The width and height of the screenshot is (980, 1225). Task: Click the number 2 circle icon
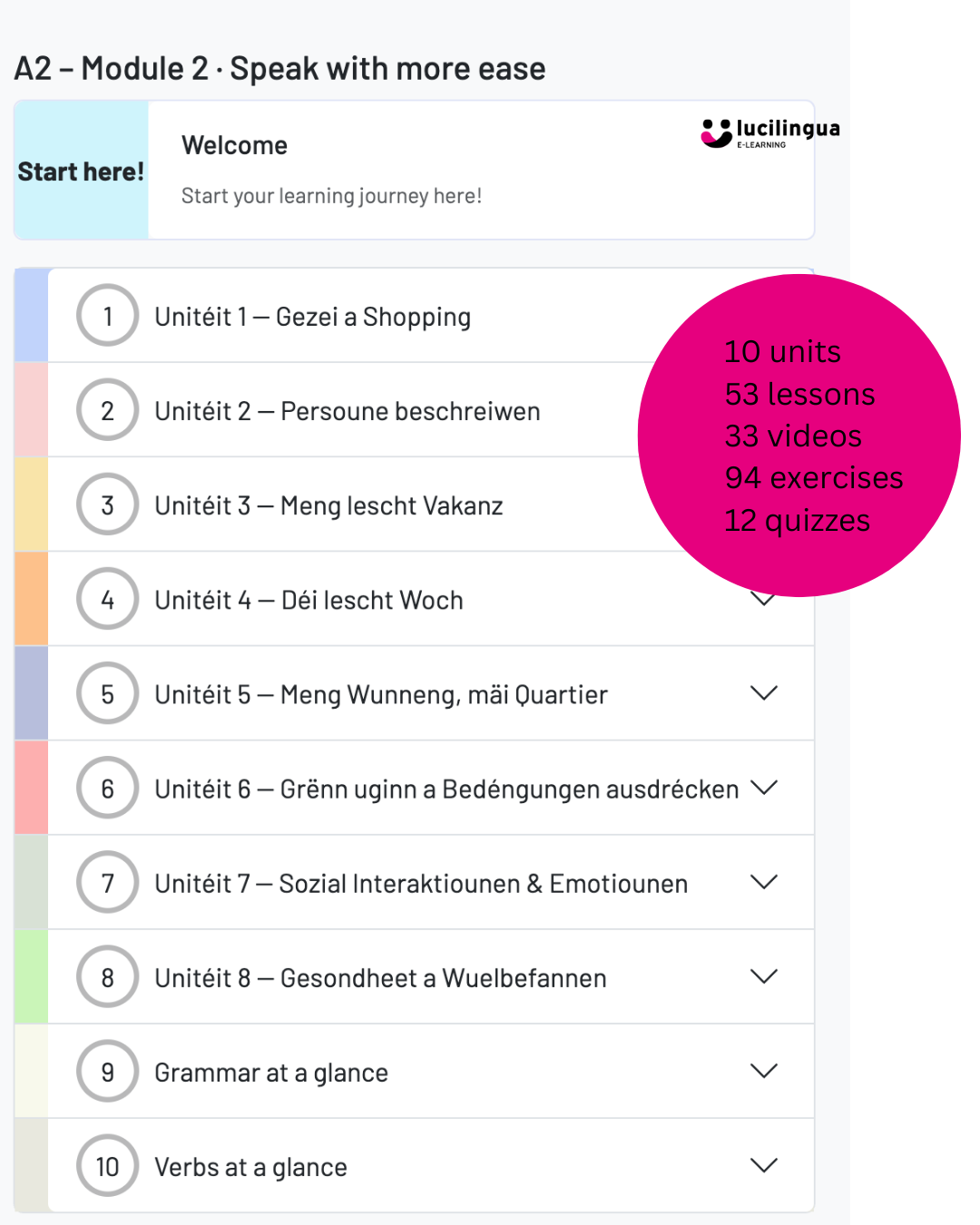point(108,411)
